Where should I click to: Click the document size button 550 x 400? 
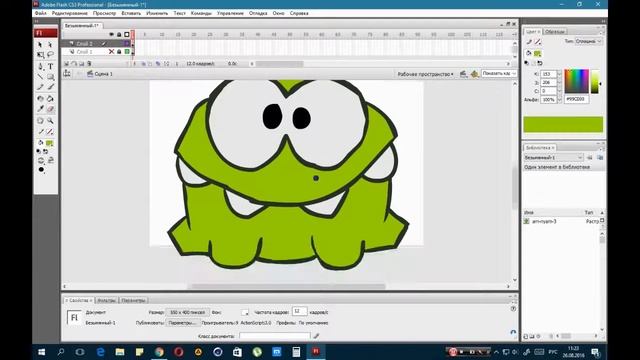tap(187, 312)
